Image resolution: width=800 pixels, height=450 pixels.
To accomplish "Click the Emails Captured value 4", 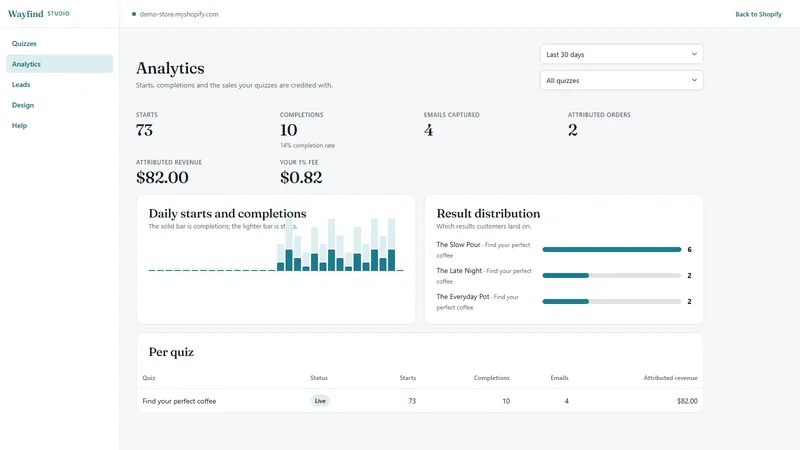I will click(429, 130).
